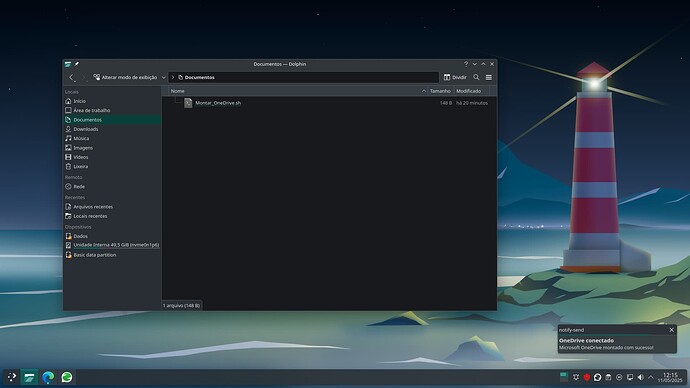690x388 pixels.
Task: Open the Dolphin search magnifier icon
Action: coord(476,77)
